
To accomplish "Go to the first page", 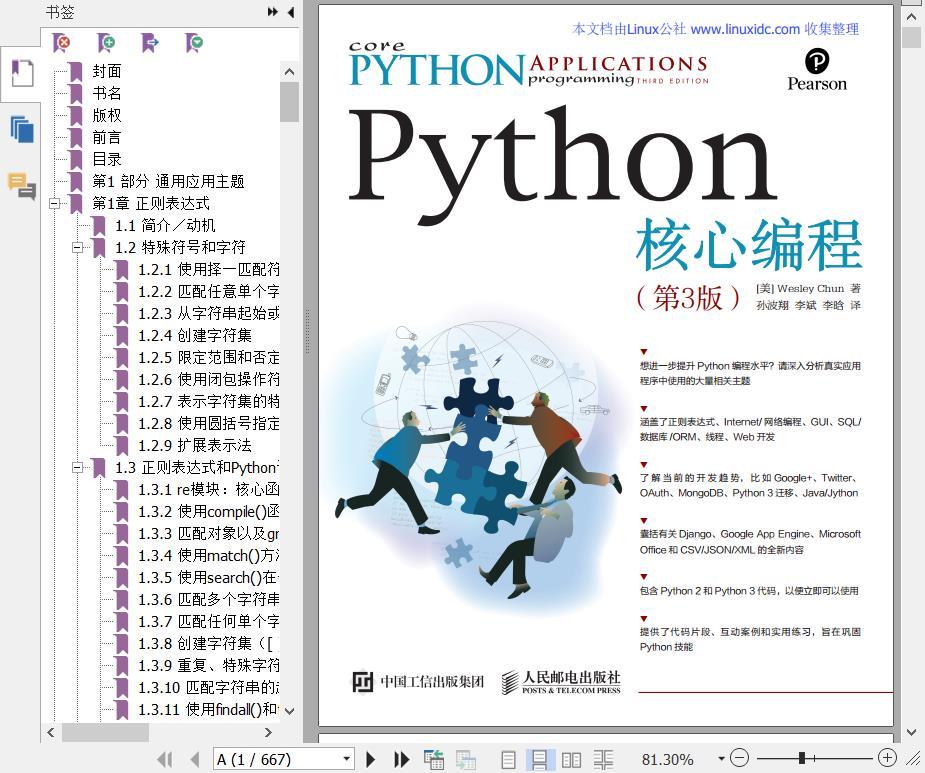I will click(165, 759).
